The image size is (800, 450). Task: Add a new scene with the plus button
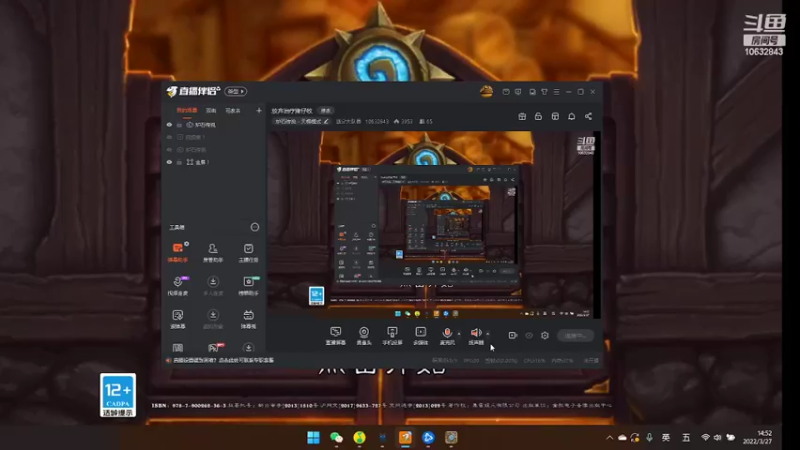(259, 110)
